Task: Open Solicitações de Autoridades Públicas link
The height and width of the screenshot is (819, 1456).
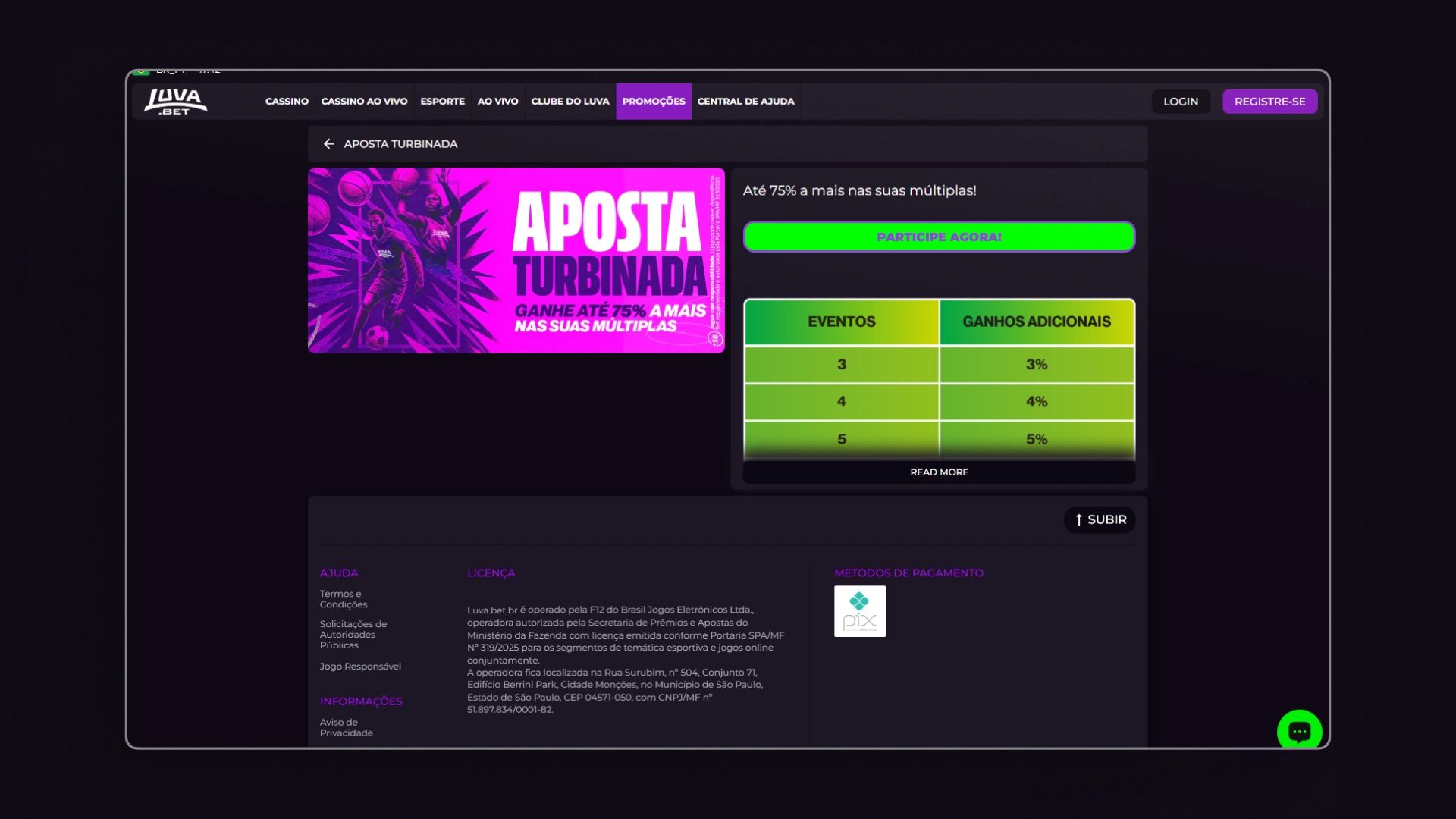Action: click(353, 635)
